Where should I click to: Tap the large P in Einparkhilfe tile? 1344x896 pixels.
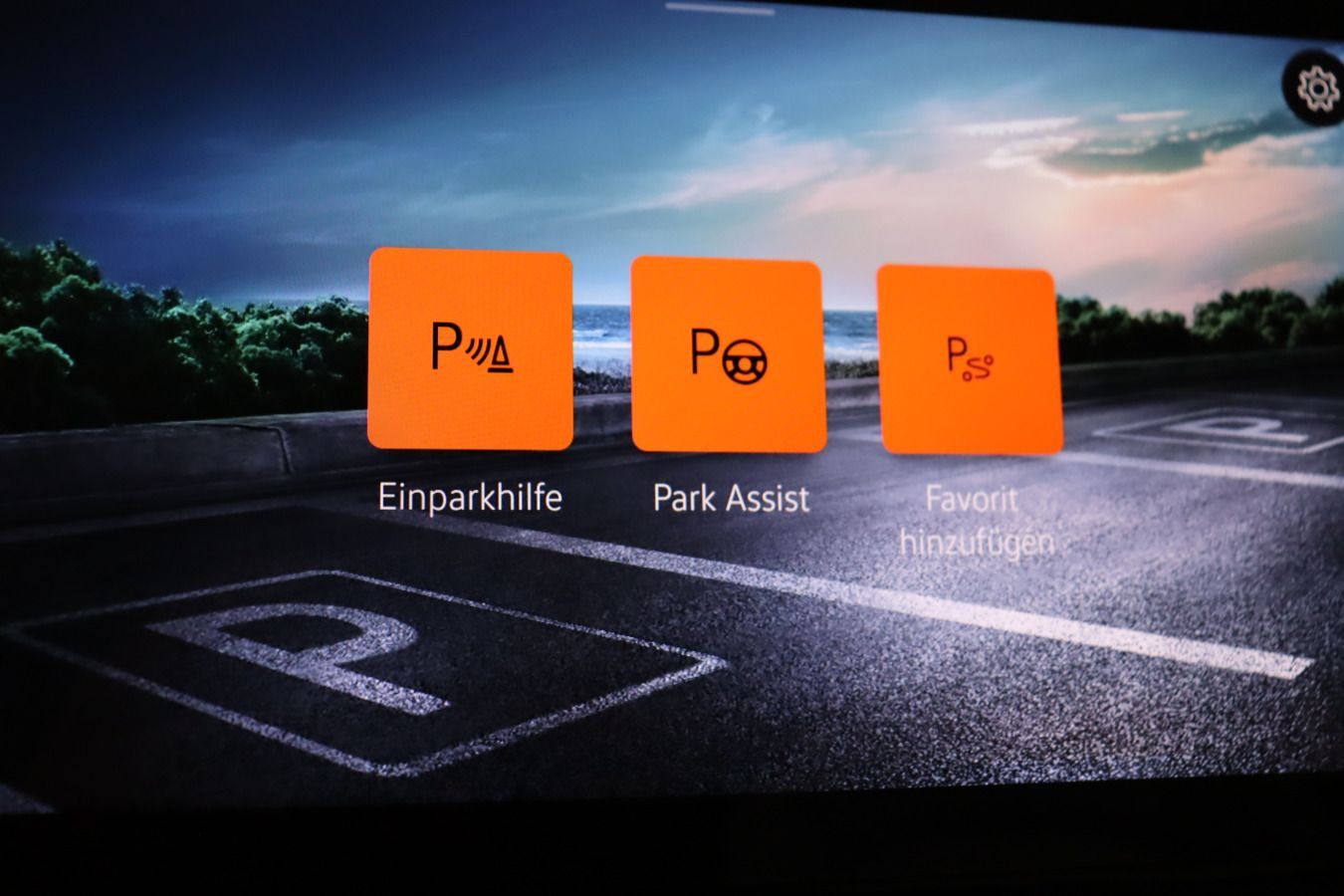[x=446, y=345]
